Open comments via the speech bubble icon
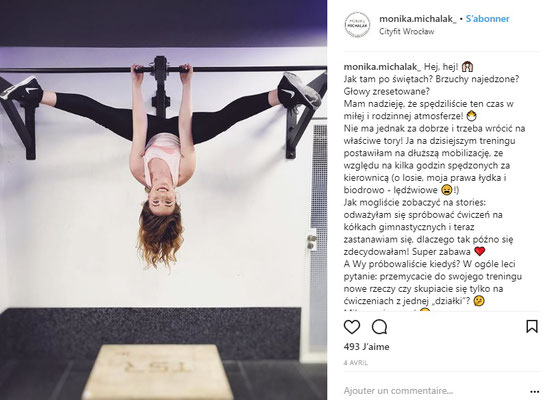The image size is (543, 400). (380, 327)
